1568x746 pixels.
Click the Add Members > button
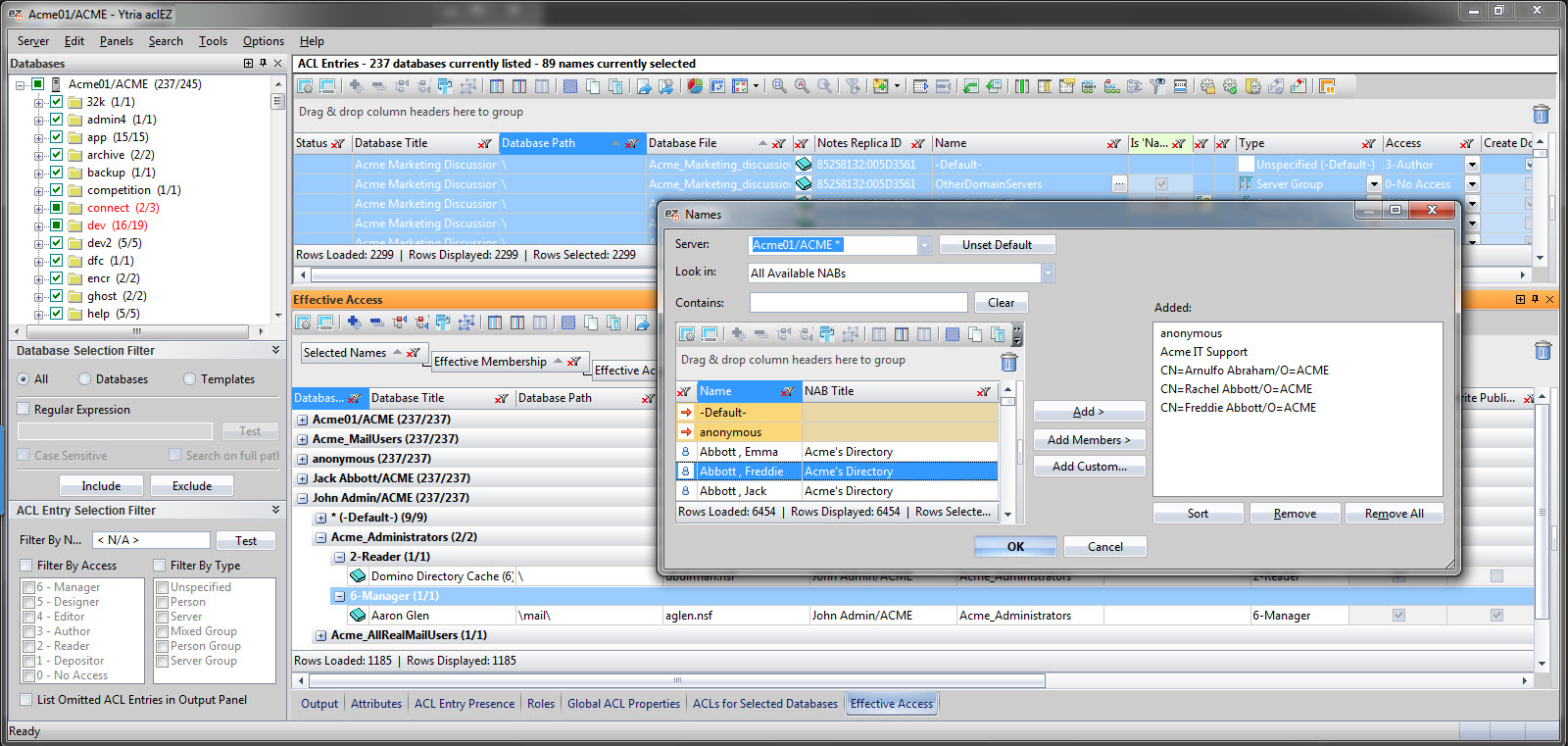1089,440
